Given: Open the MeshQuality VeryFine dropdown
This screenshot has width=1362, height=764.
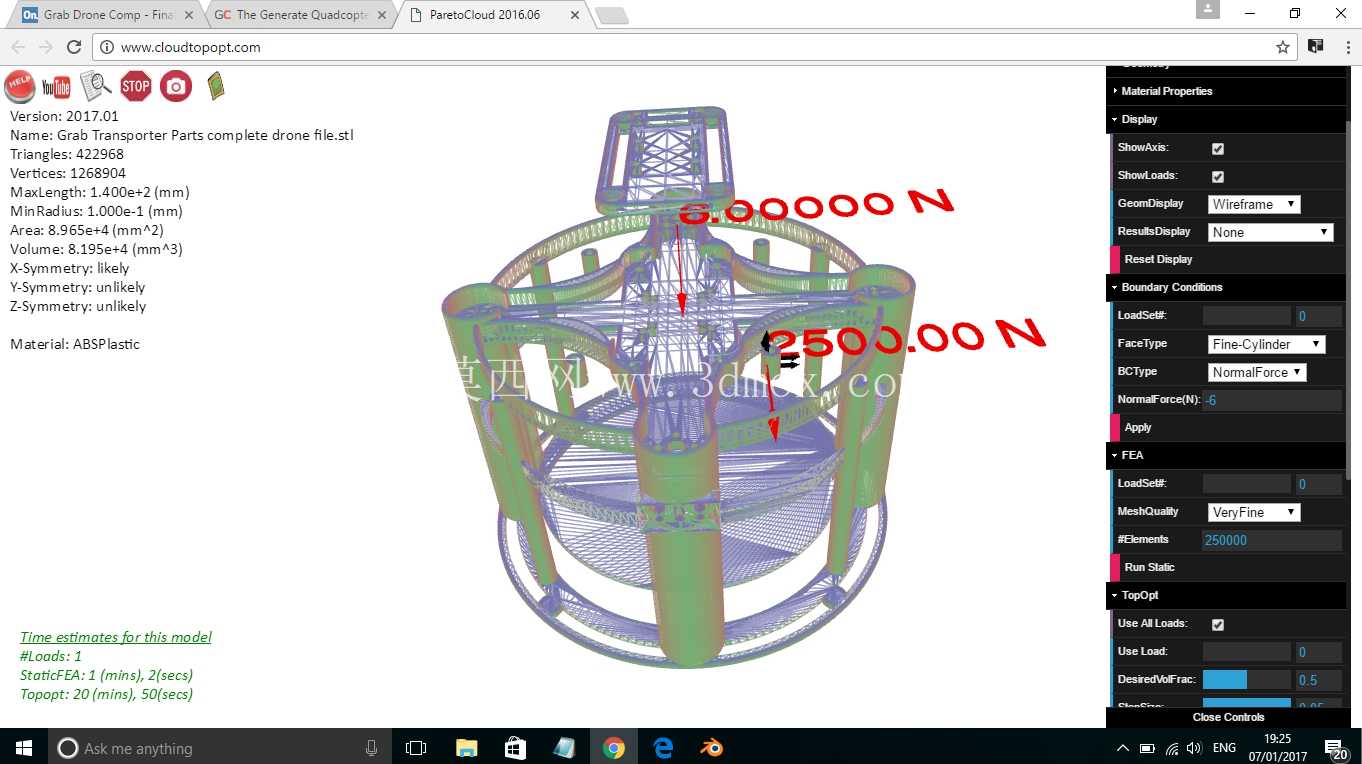Looking at the screenshot, I should pos(1254,512).
